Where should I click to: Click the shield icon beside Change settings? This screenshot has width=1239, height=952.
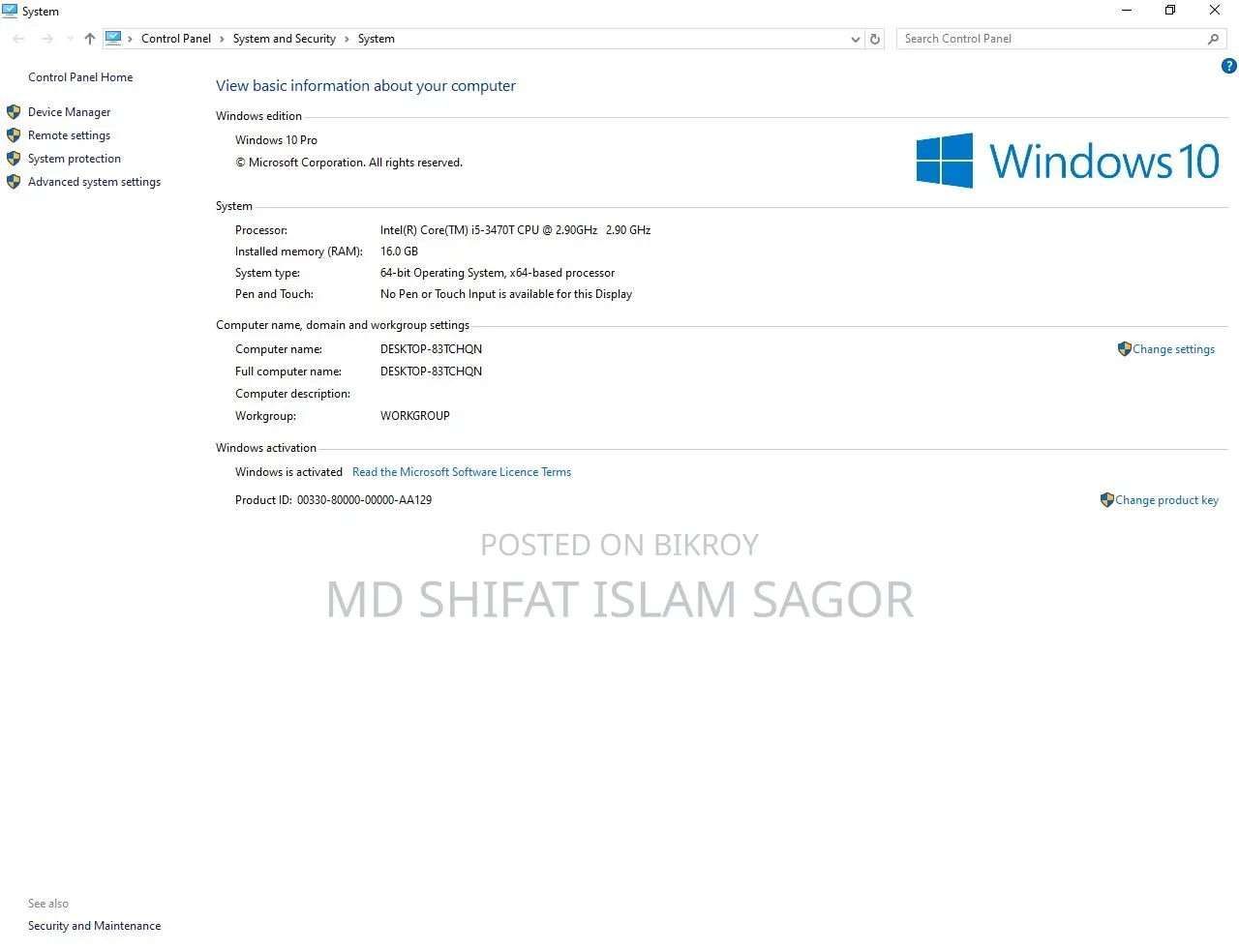pos(1125,349)
